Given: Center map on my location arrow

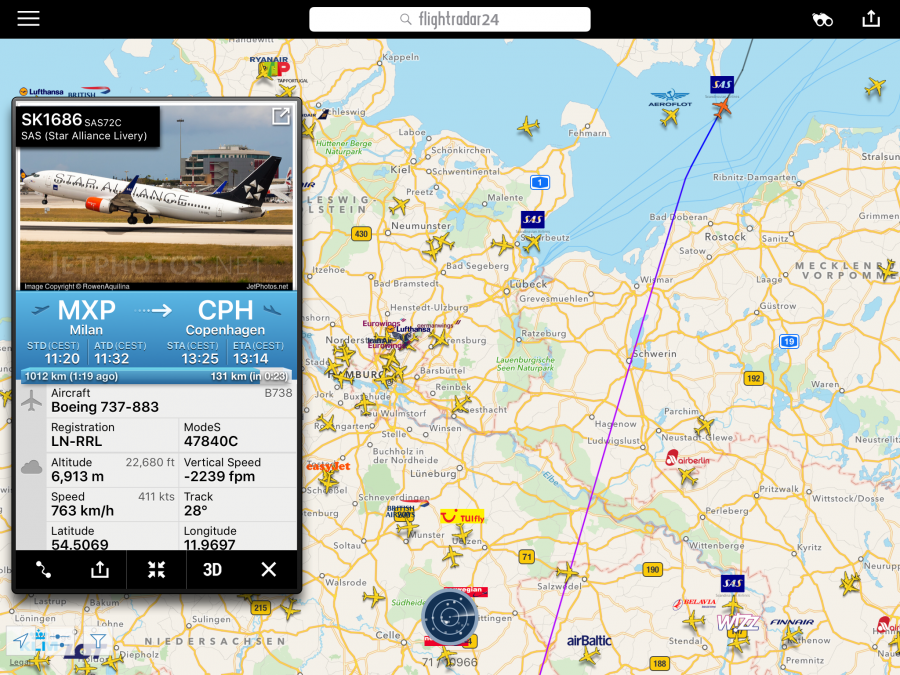Looking at the screenshot, I should [x=21, y=641].
